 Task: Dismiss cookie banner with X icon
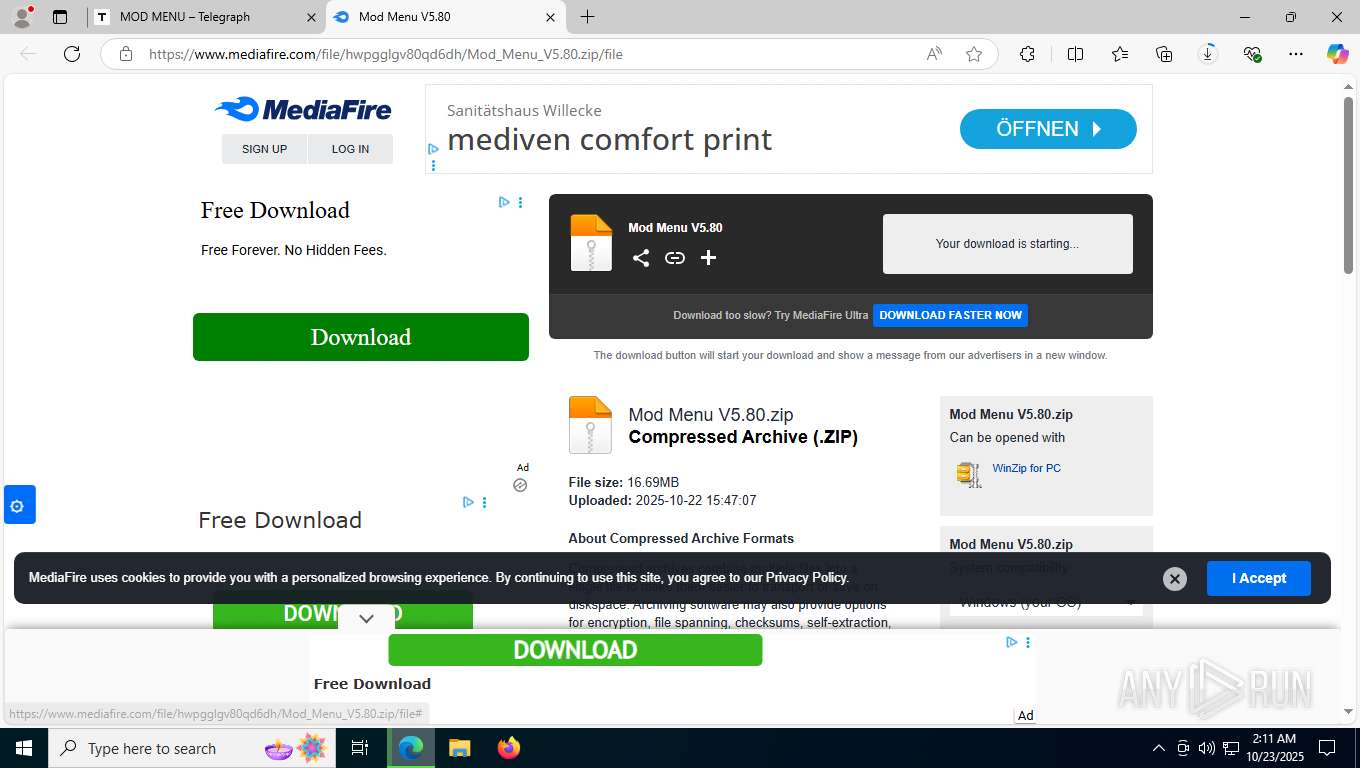coord(1175,578)
